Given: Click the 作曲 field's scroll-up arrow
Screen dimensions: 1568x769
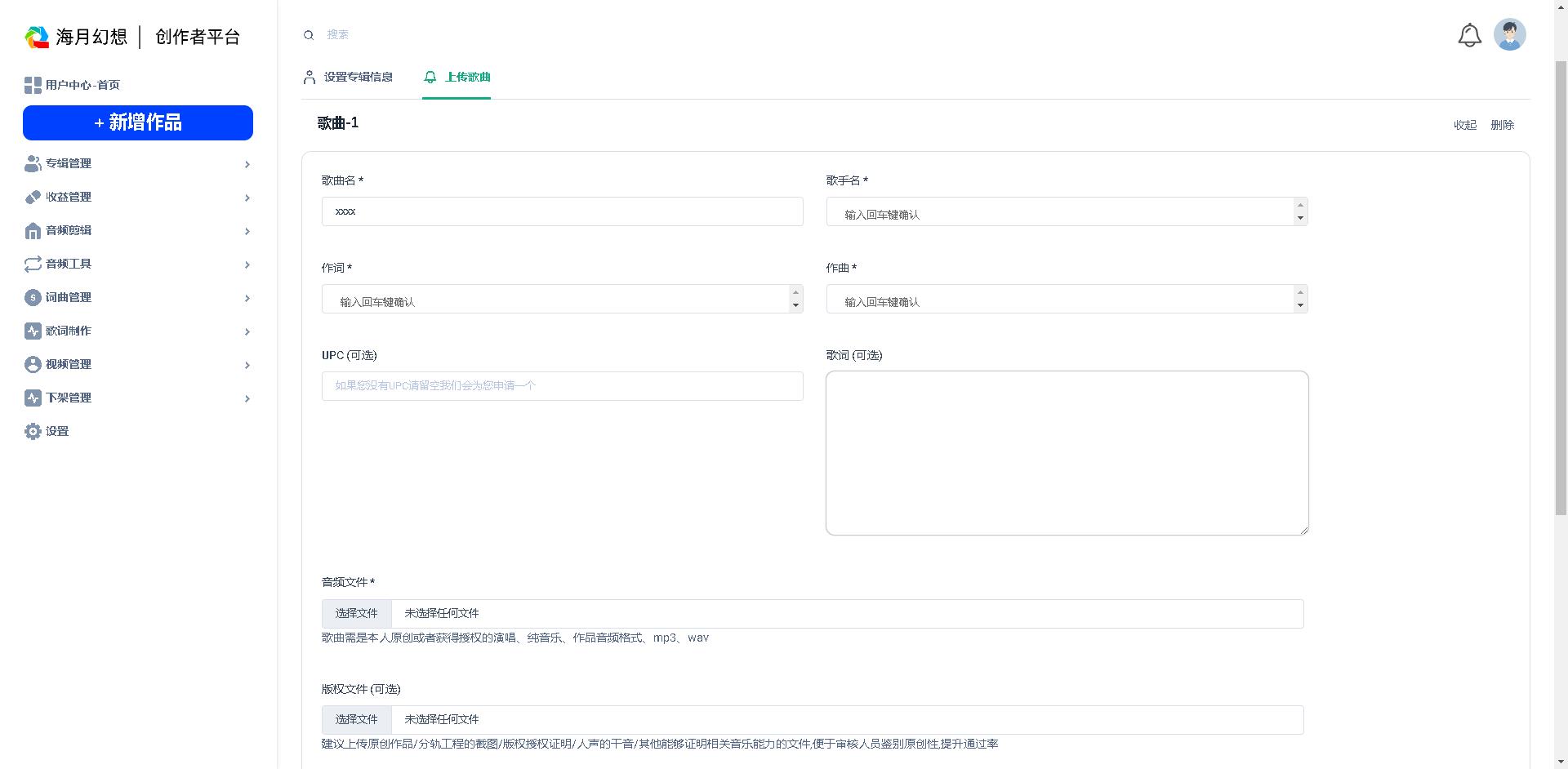Looking at the screenshot, I should (1300, 292).
